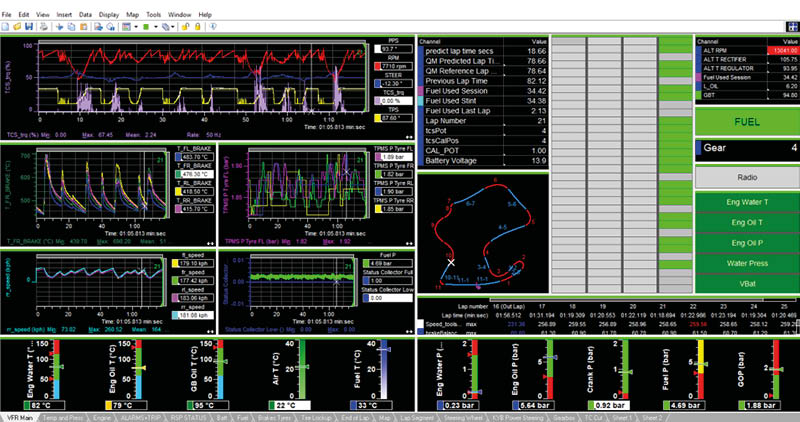Click the red RPM channel color swatch
This screenshot has width=800, height=422.
coord(378,66)
